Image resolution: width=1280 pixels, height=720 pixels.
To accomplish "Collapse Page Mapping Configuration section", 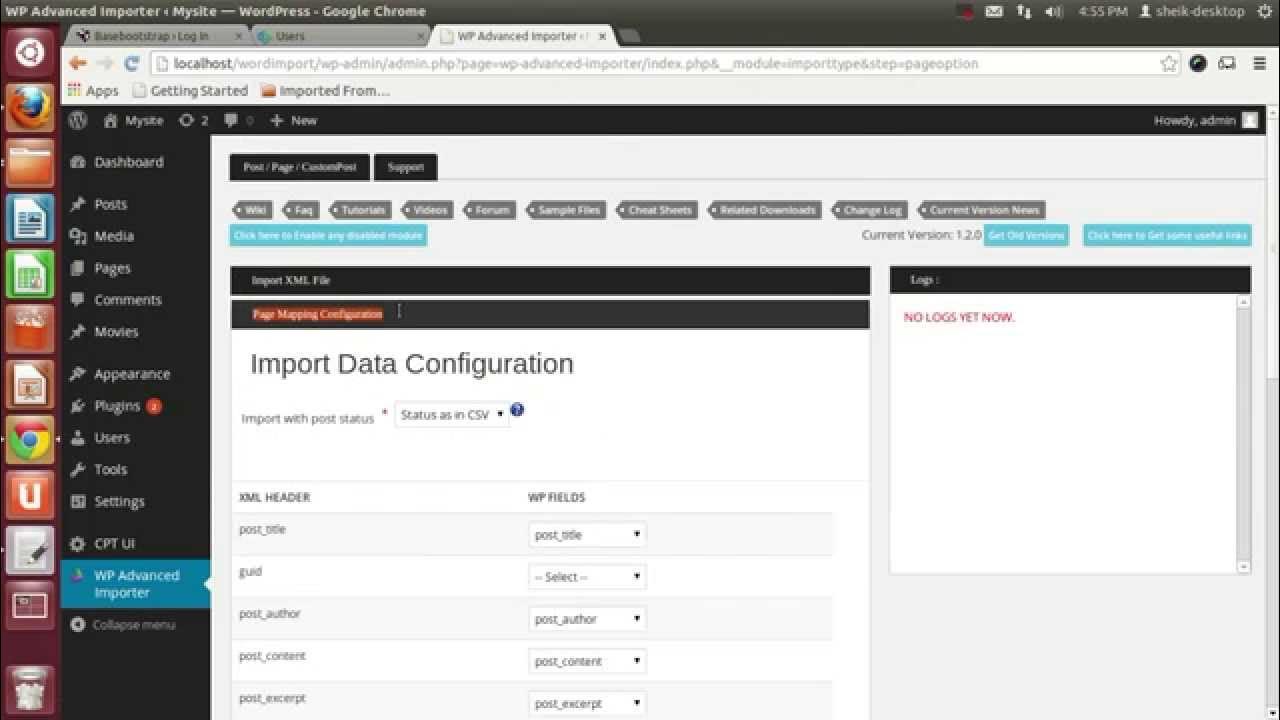I will 550,314.
